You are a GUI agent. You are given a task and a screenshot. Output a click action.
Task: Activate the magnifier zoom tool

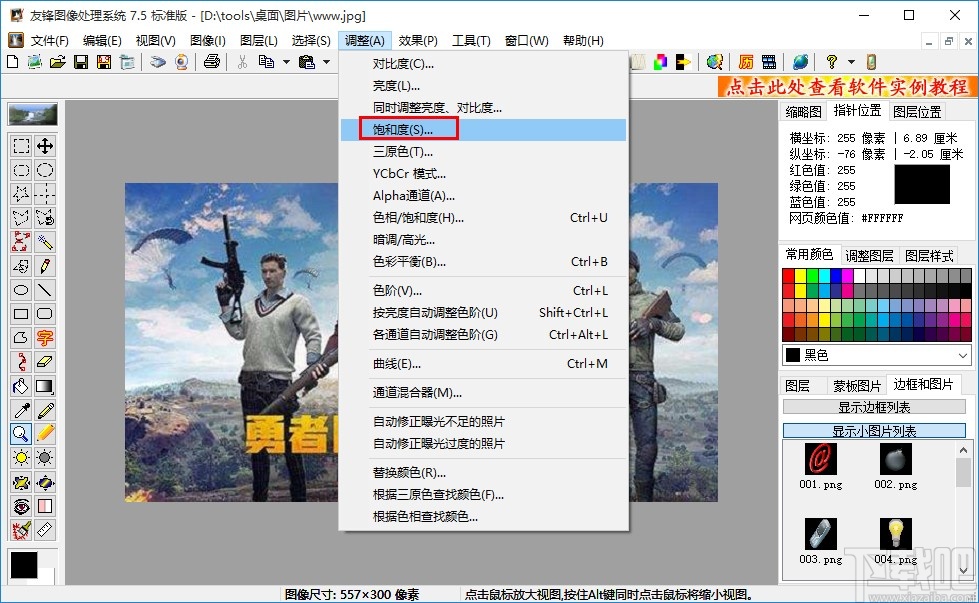(21, 434)
